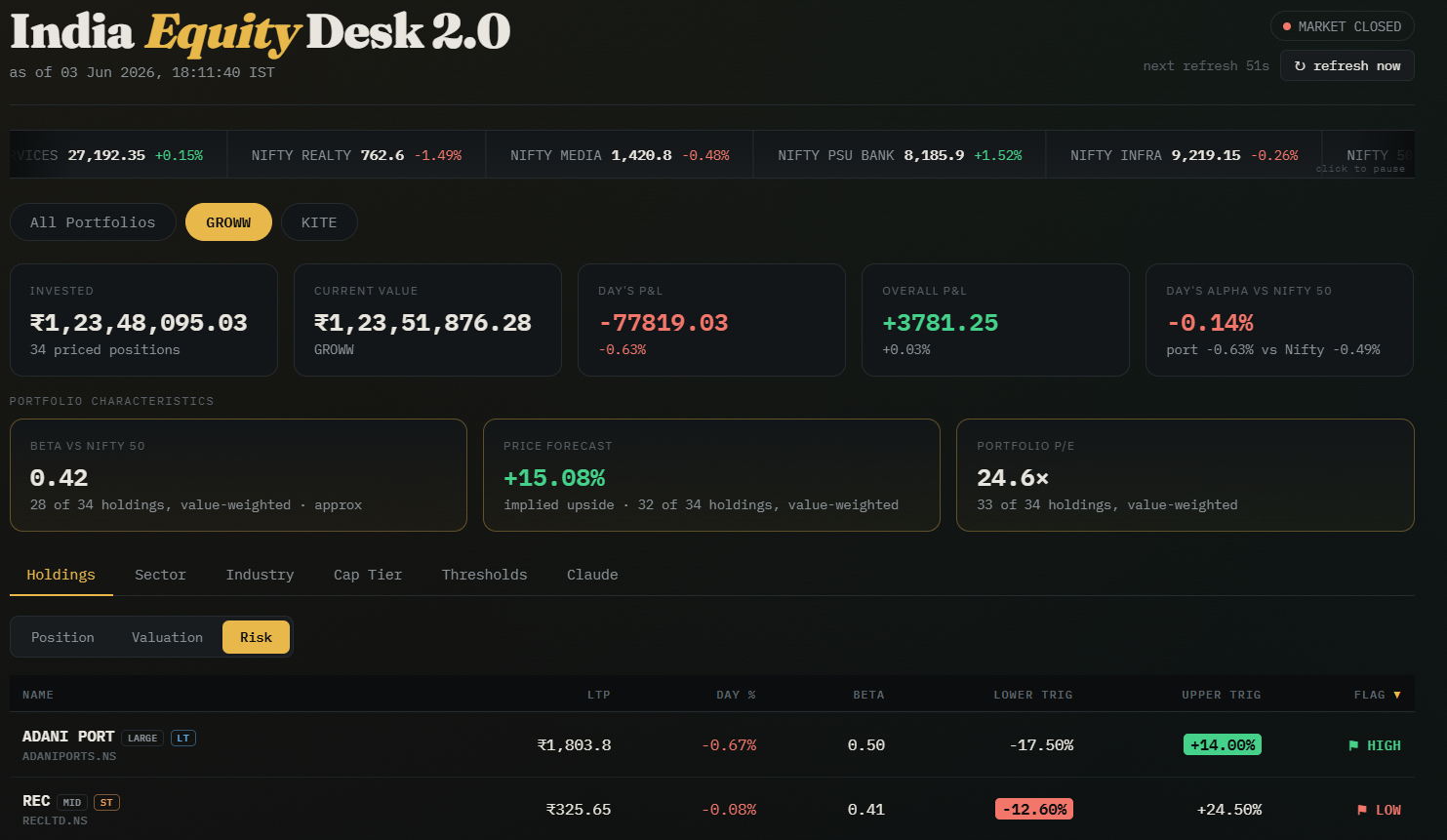Screen dimensions: 1447x840
Task: Open the Holdings tab
Action: [61, 575]
